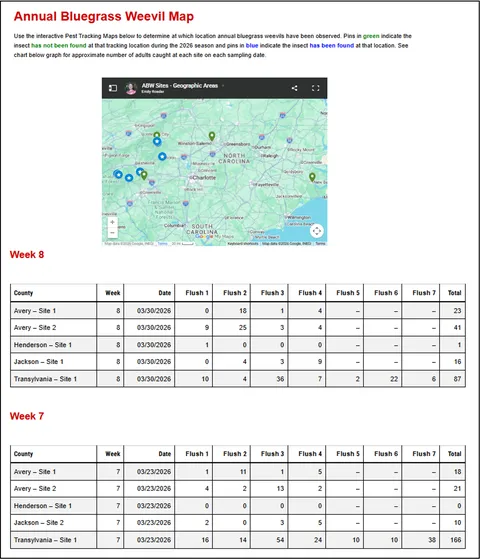
Task: Select 'Transylvania – Site 1' in the Week 8 table
Action: point(45,379)
